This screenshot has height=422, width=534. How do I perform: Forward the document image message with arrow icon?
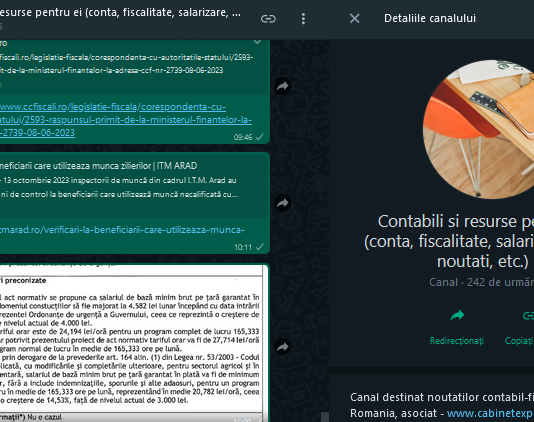pyautogui.click(x=283, y=347)
